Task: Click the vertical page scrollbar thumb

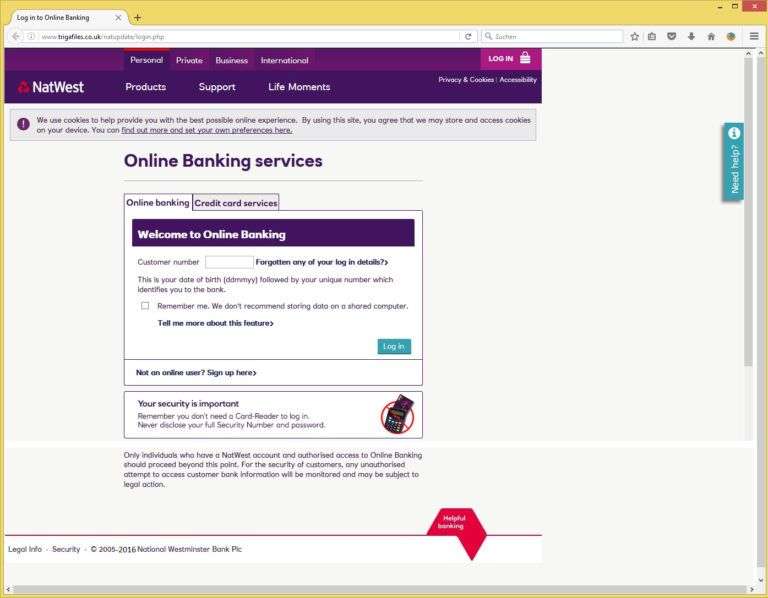Action: (748, 212)
